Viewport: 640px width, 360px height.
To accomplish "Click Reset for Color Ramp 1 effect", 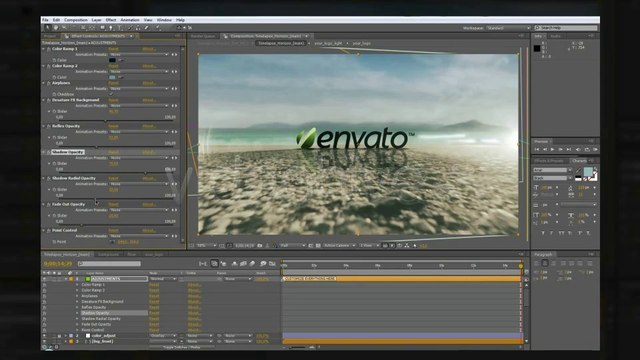I will [x=113, y=49].
